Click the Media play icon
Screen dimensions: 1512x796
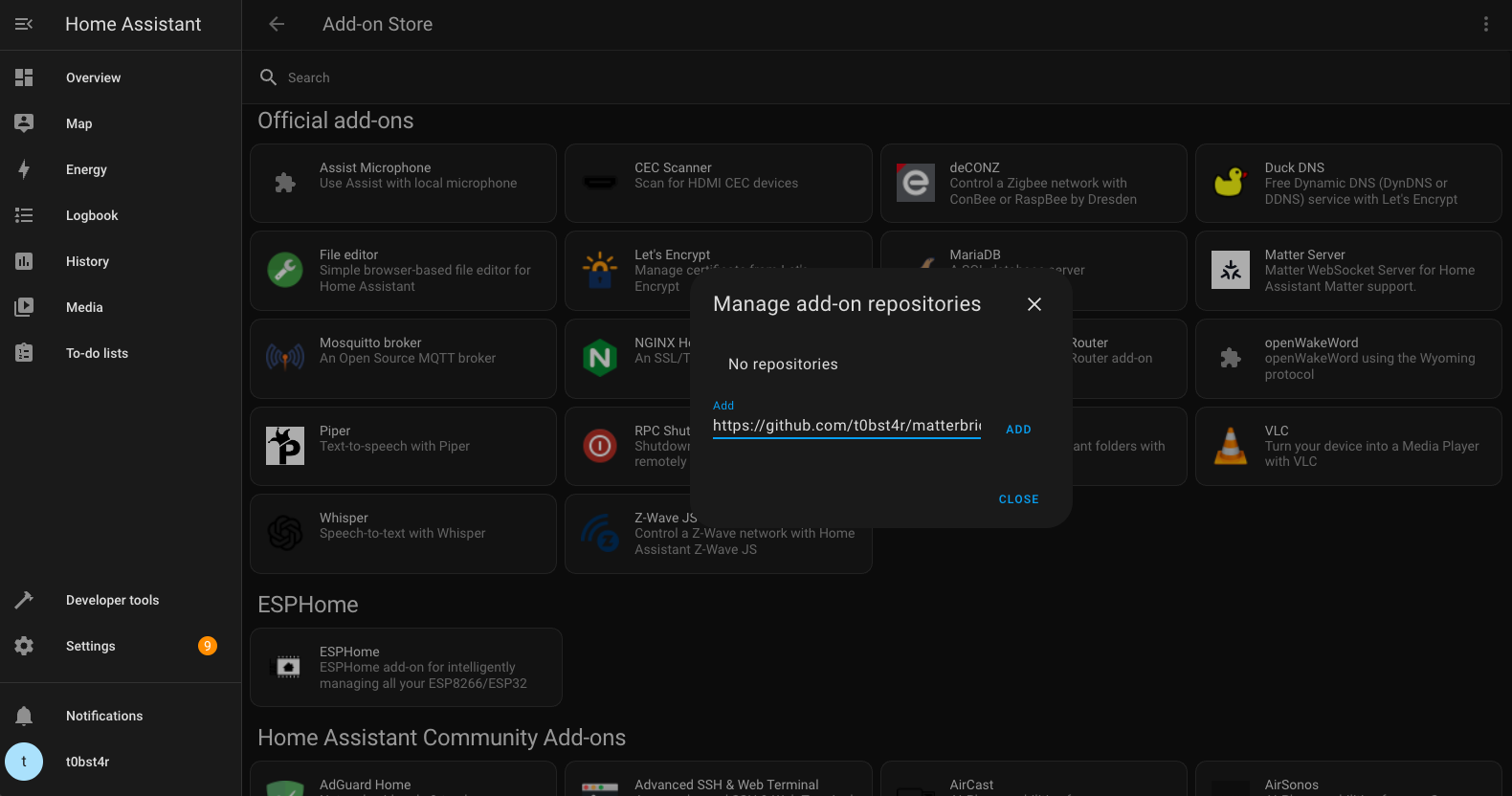(24, 307)
